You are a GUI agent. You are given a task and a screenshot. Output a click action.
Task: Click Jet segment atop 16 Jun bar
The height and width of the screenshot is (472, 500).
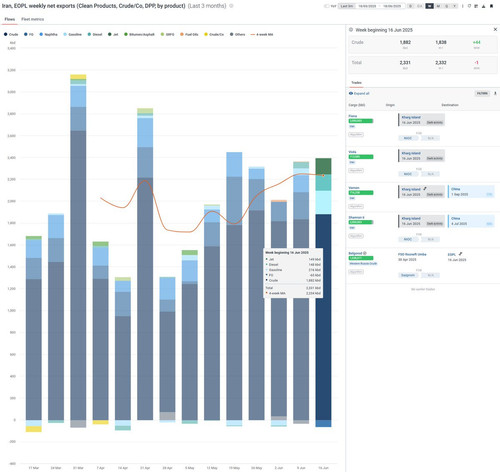(323, 166)
